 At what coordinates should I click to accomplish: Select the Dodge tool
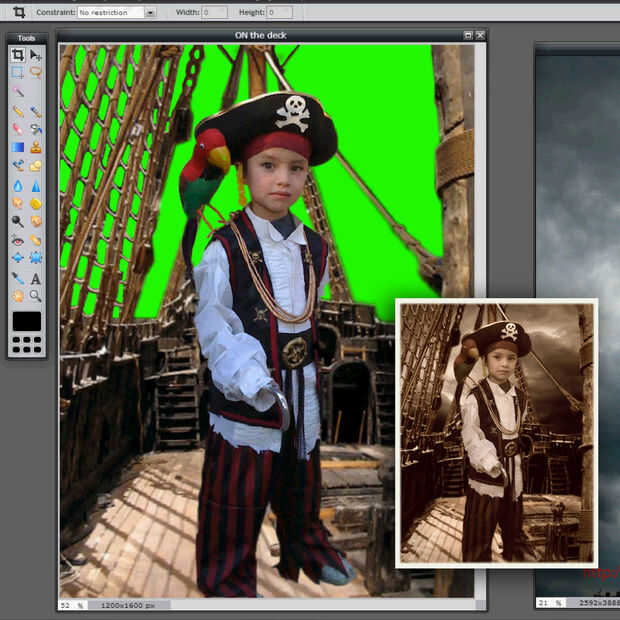point(17,221)
